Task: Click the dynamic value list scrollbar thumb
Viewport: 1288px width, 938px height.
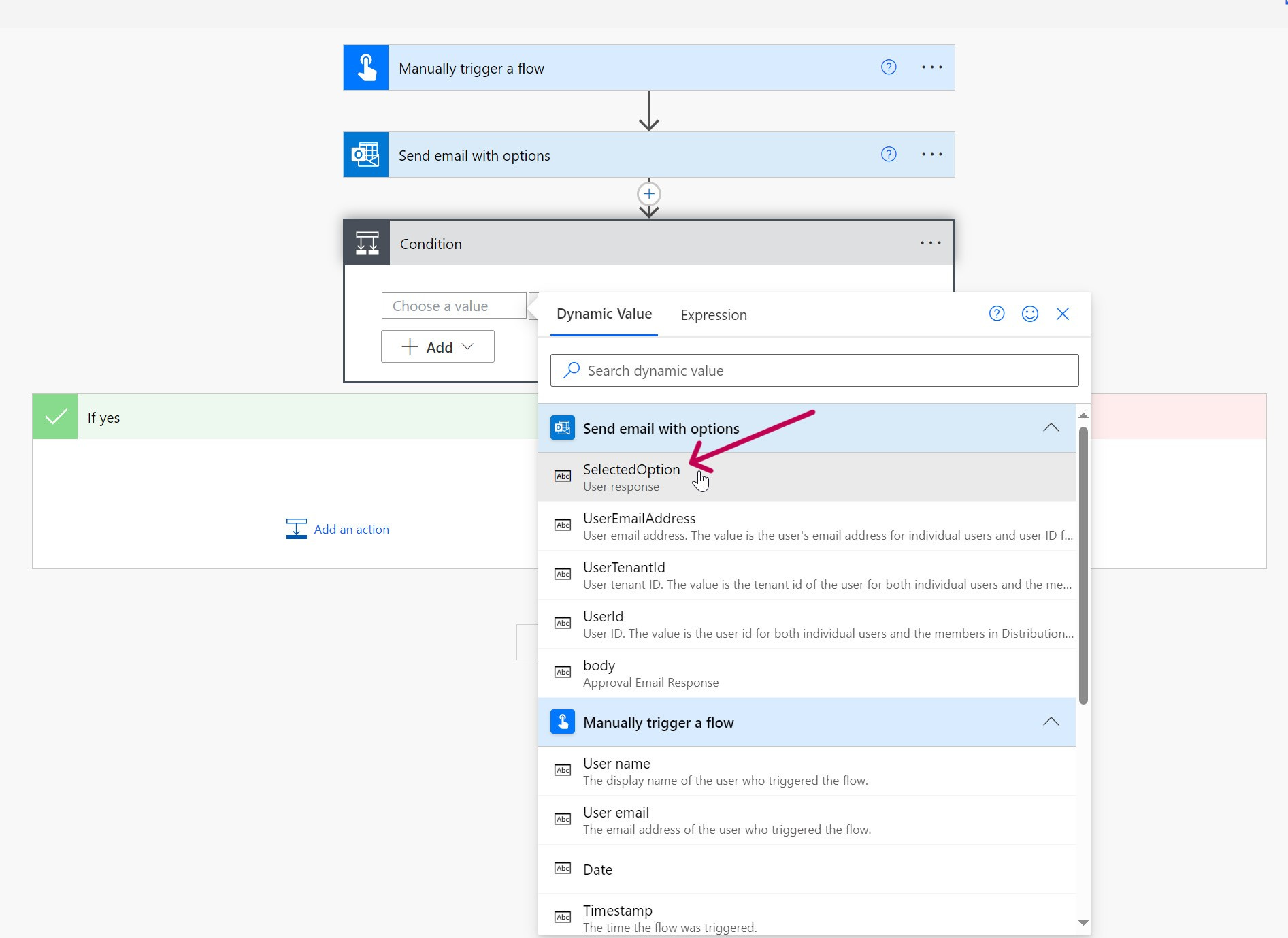Action: coord(1084,565)
